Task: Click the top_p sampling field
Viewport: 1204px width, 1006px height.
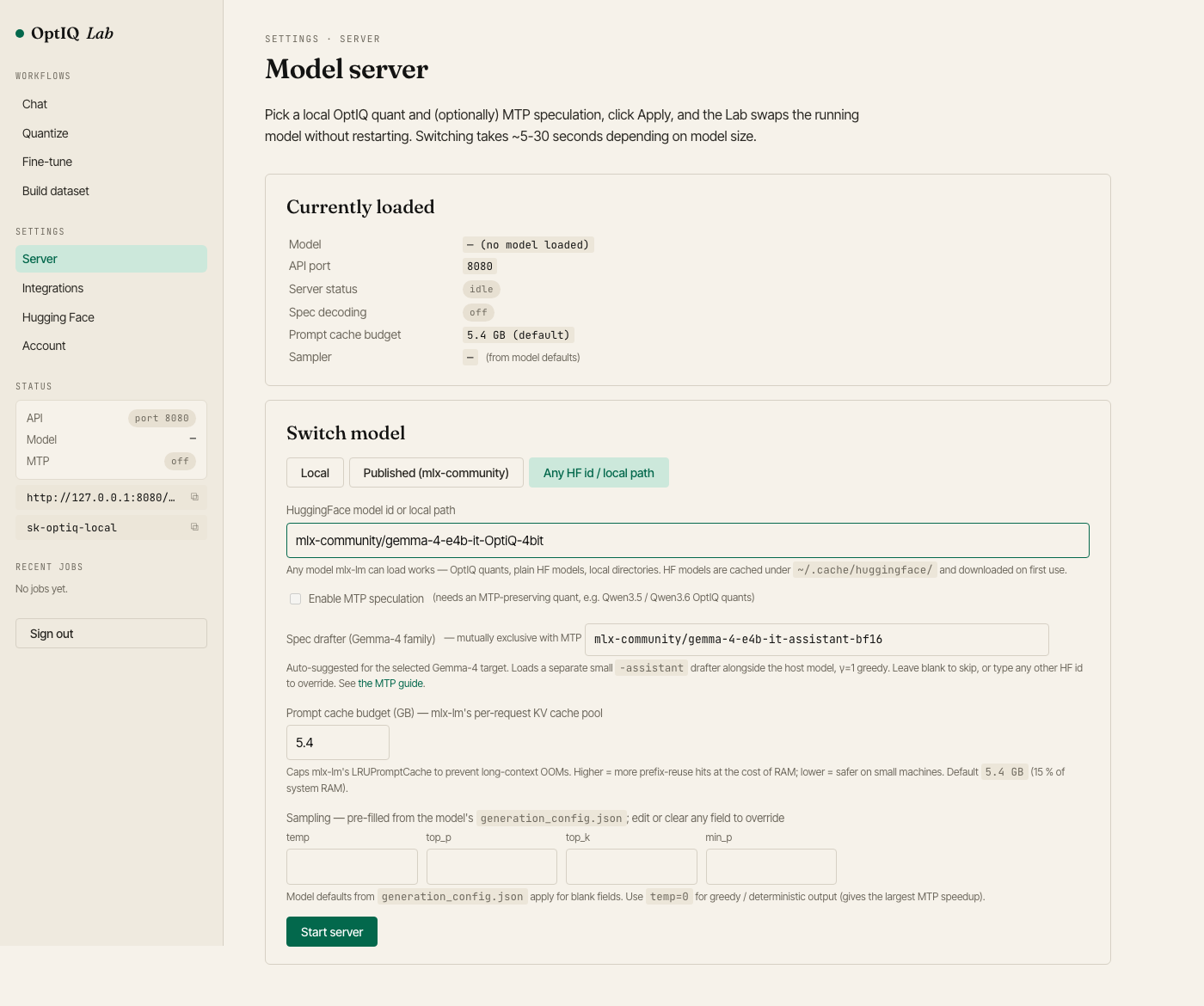Action: coord(492,867)
